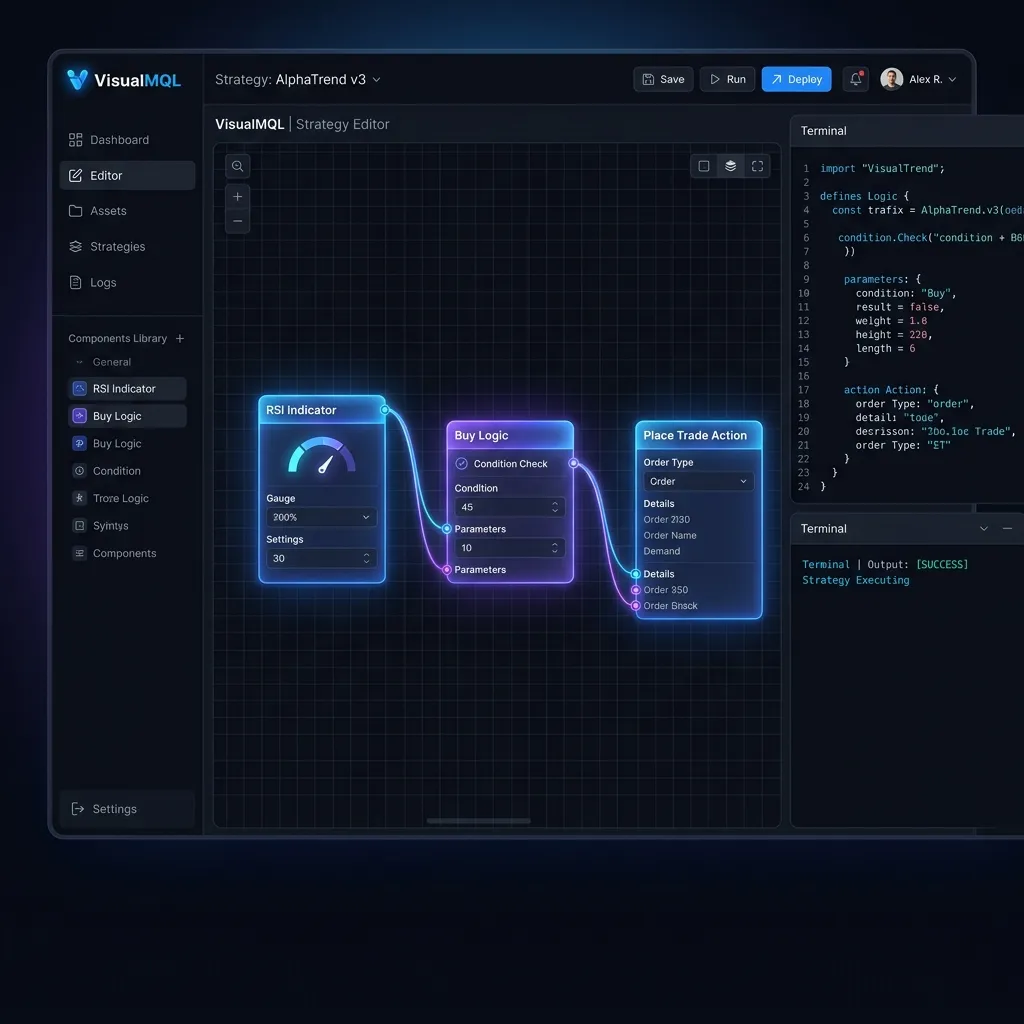Image resolution: width=1024 pixels, height=1024 pixels.
Task: Open notifications bell
Action: pyautogui.click(x=856, y=79)
